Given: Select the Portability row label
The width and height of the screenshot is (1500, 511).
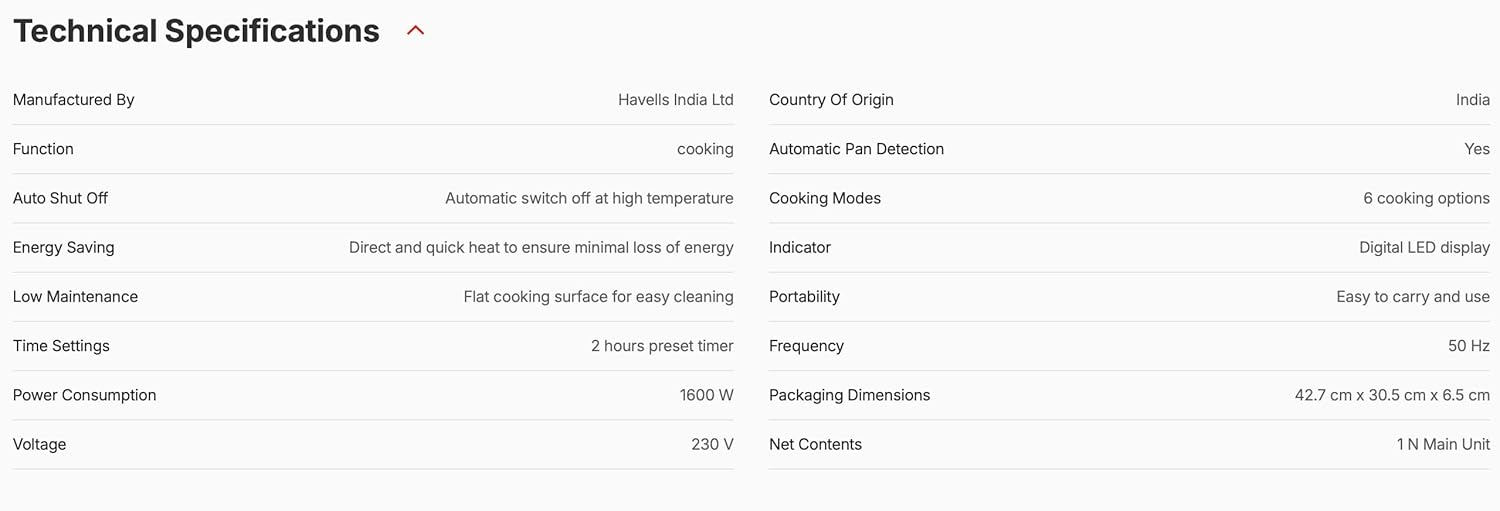Looking at the screenshot, I should 804,297.
